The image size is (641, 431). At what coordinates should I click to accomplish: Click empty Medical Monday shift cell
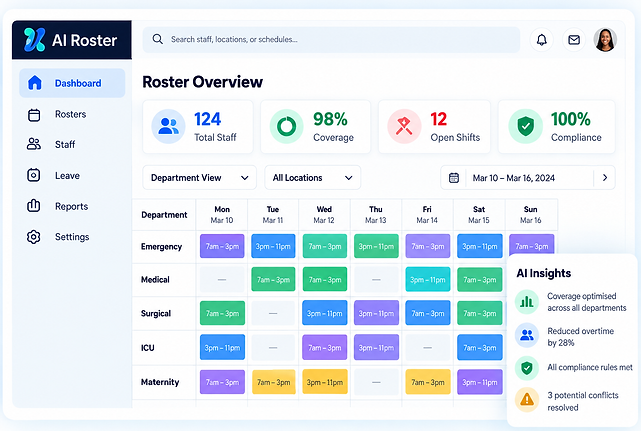pyautogui.click(x=222, y=279)
